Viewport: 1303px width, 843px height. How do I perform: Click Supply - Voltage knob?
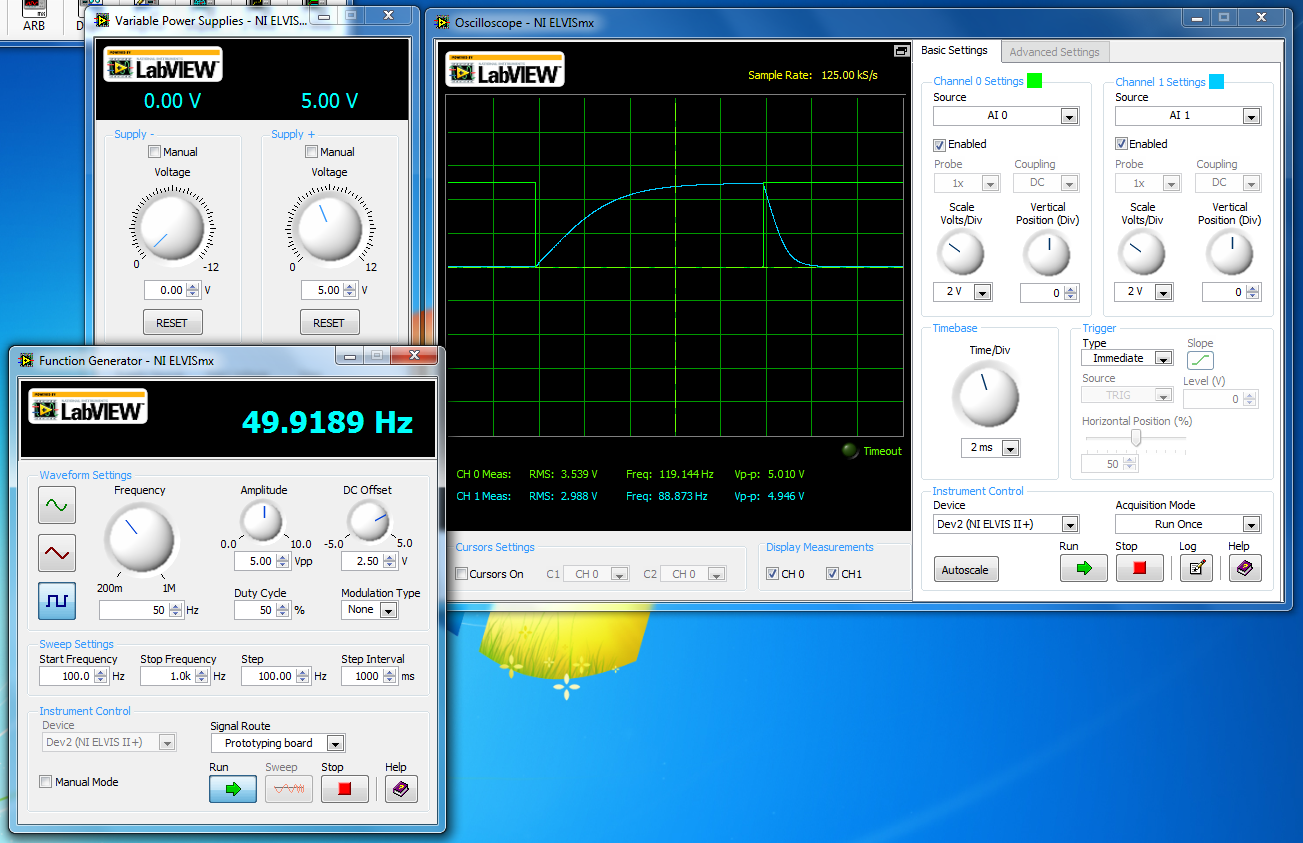[x=171, y=228]
